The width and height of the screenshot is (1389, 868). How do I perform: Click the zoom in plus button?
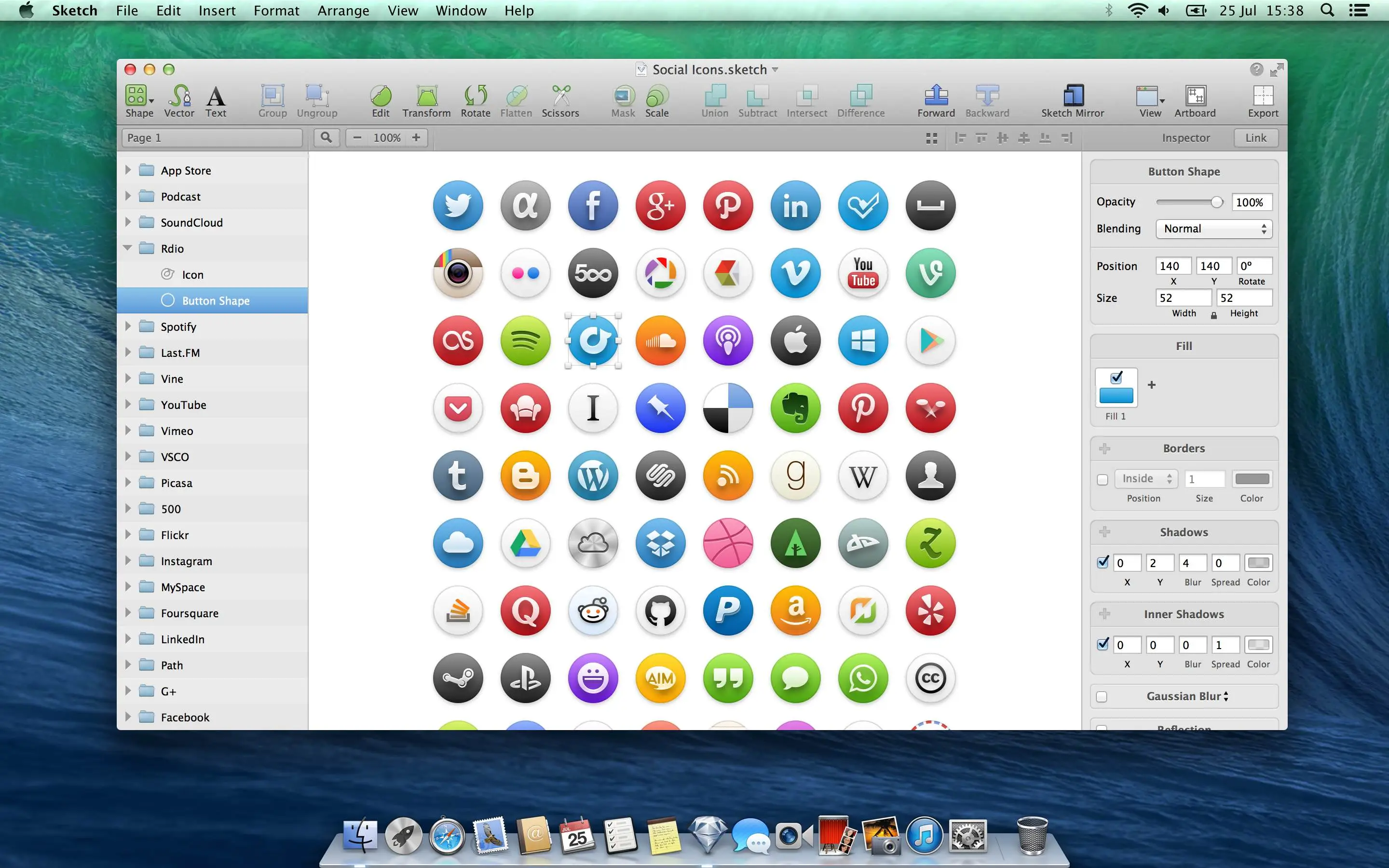point(416,138)
